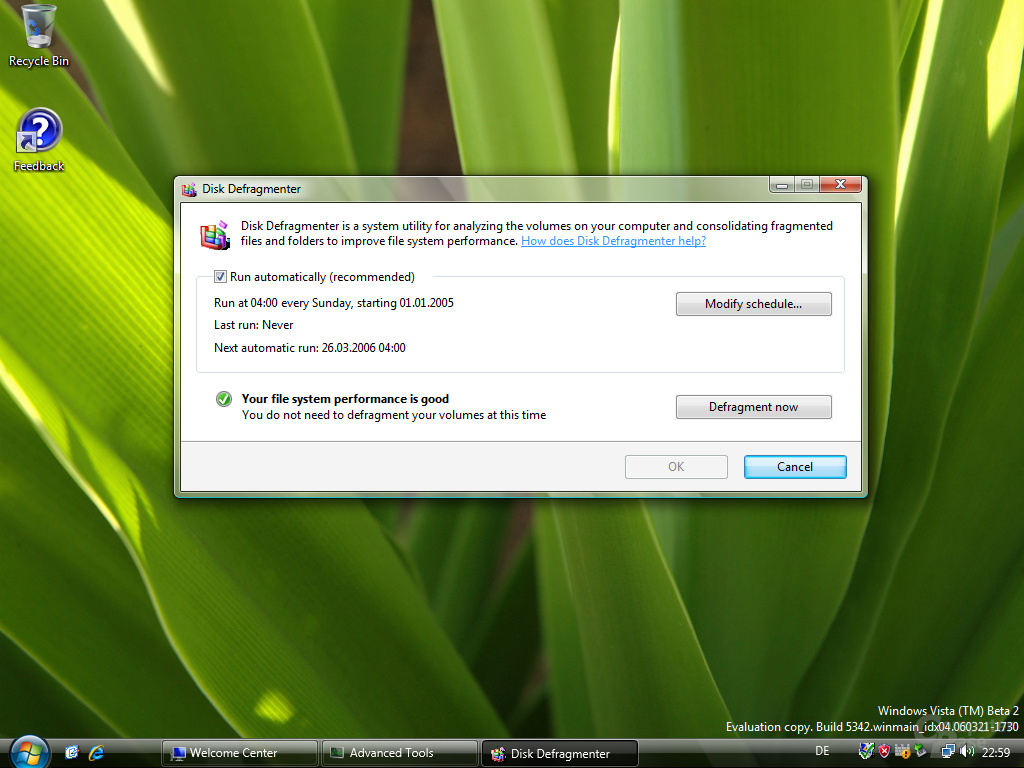Image resolution: width=1024 pixels, height=768 pixels.
Task: Open the red shield security alert tray icon
Action: (x=884, y=752)
